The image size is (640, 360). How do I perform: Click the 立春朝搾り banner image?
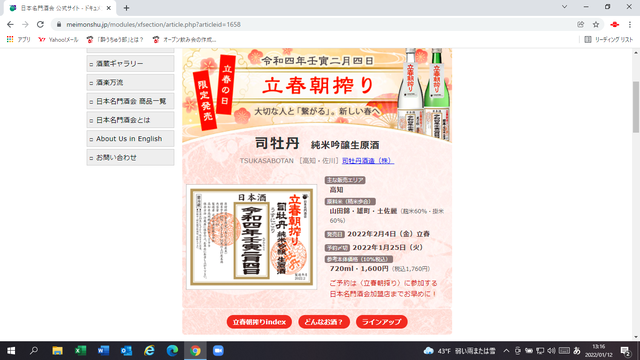(x=317, y=94)
